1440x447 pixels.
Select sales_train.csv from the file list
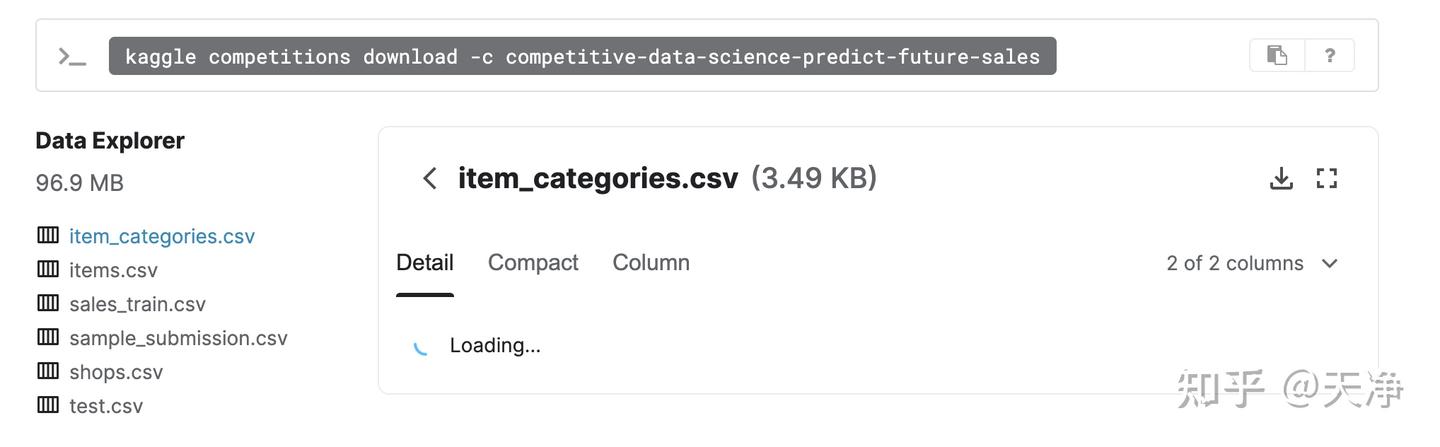pyautogui.click(x=137, y=304)
